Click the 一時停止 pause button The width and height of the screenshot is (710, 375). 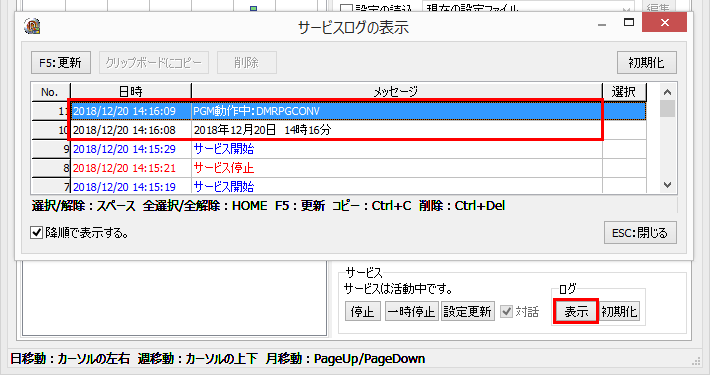[412, 312]
